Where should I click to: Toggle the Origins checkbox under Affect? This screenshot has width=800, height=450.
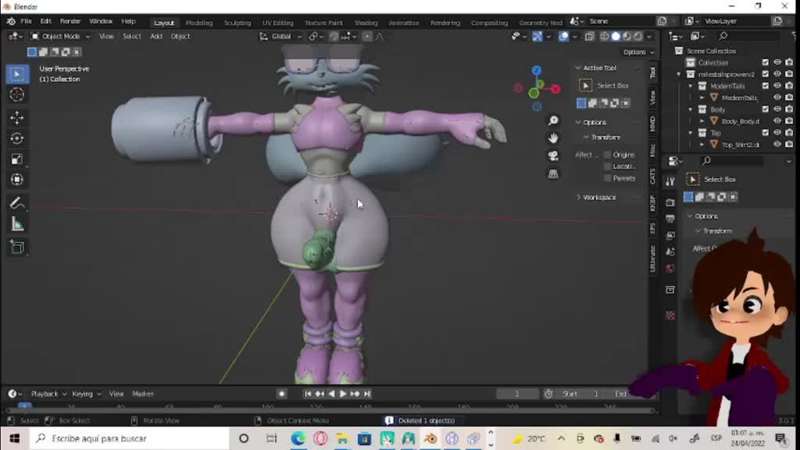coord(607,155)
